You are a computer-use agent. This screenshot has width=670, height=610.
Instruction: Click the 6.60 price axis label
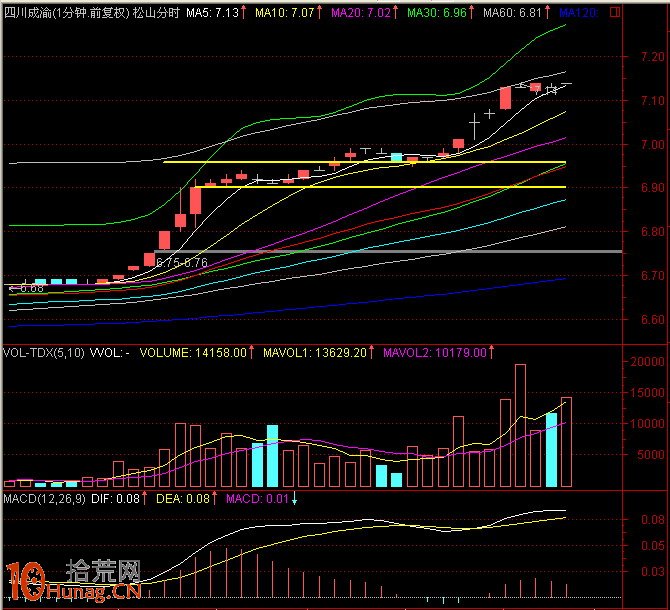click(x=652, y=320)
